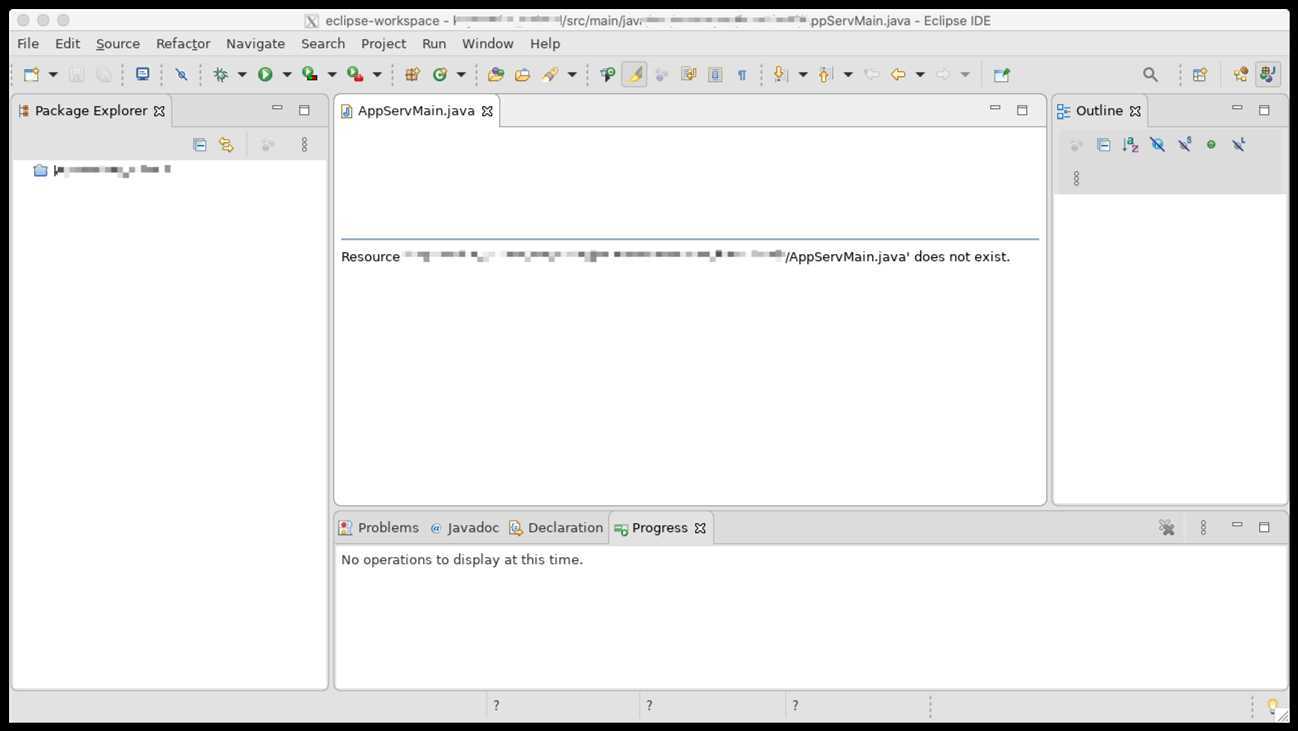
Task: Click the Run Last Tool icon
Action: [355, 75]
